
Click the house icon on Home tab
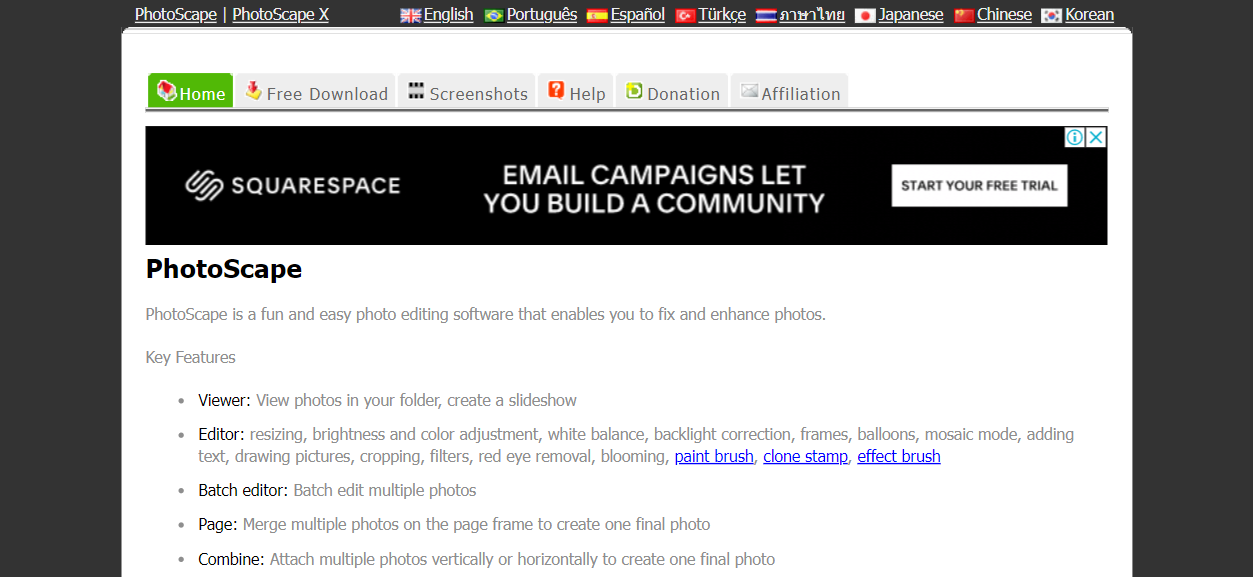coord(166,91)
